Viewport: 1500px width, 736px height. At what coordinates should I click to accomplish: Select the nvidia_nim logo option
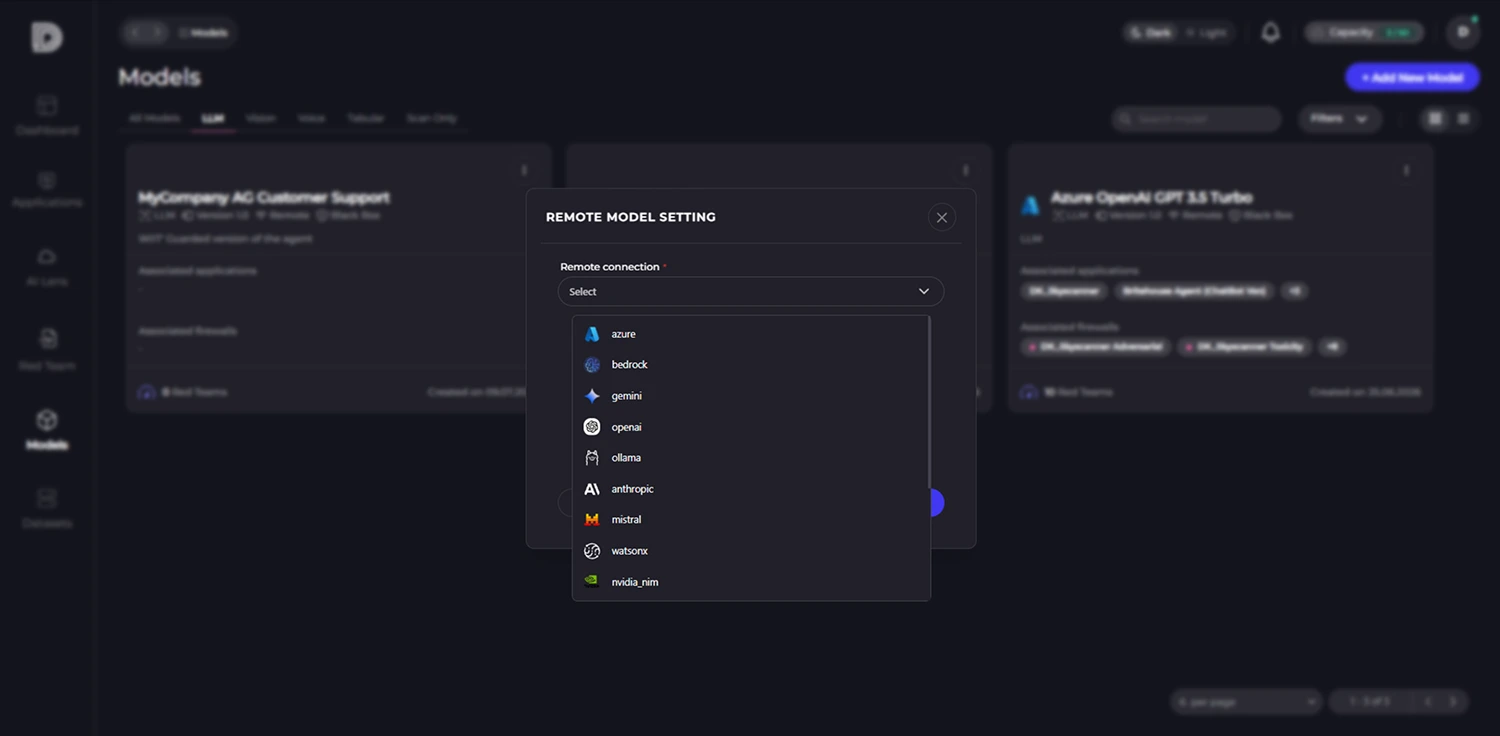coord(592,582)
